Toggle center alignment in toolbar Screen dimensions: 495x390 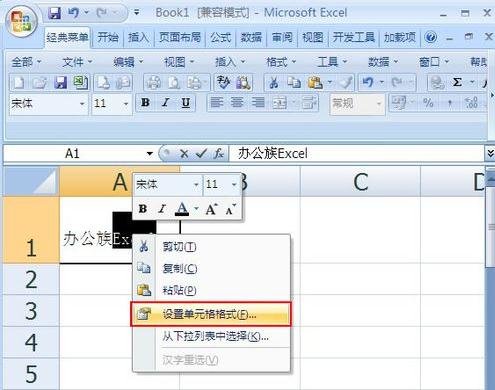[237, 103]
